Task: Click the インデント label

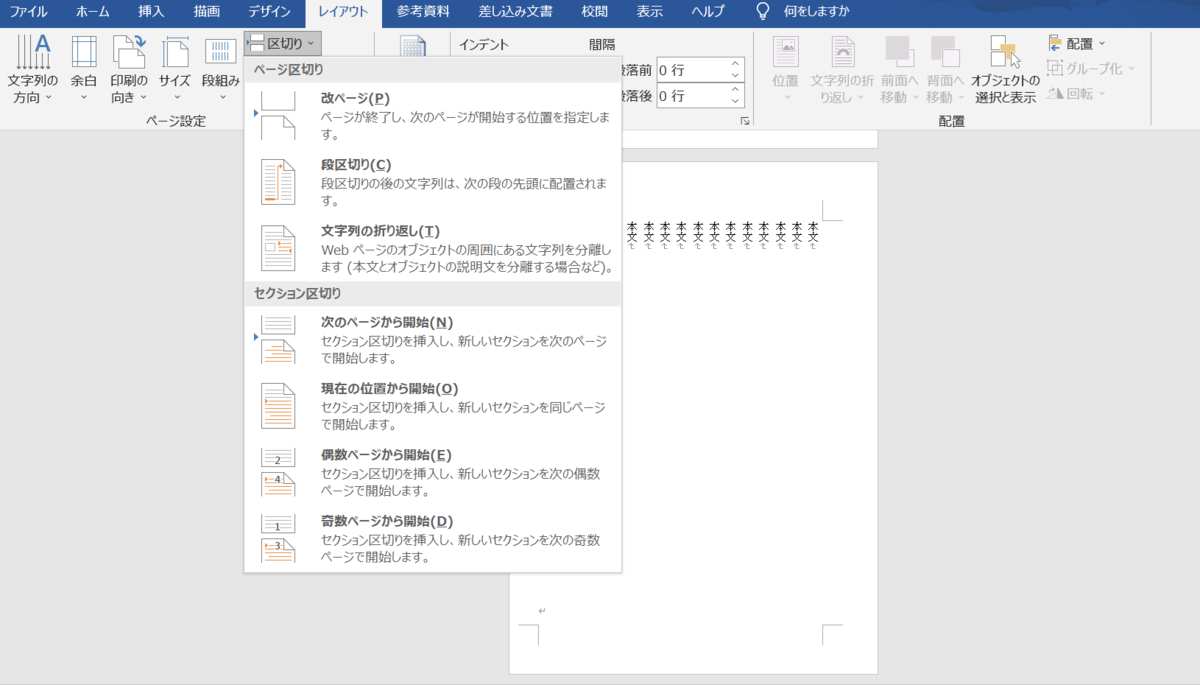Action: [484, 45]
